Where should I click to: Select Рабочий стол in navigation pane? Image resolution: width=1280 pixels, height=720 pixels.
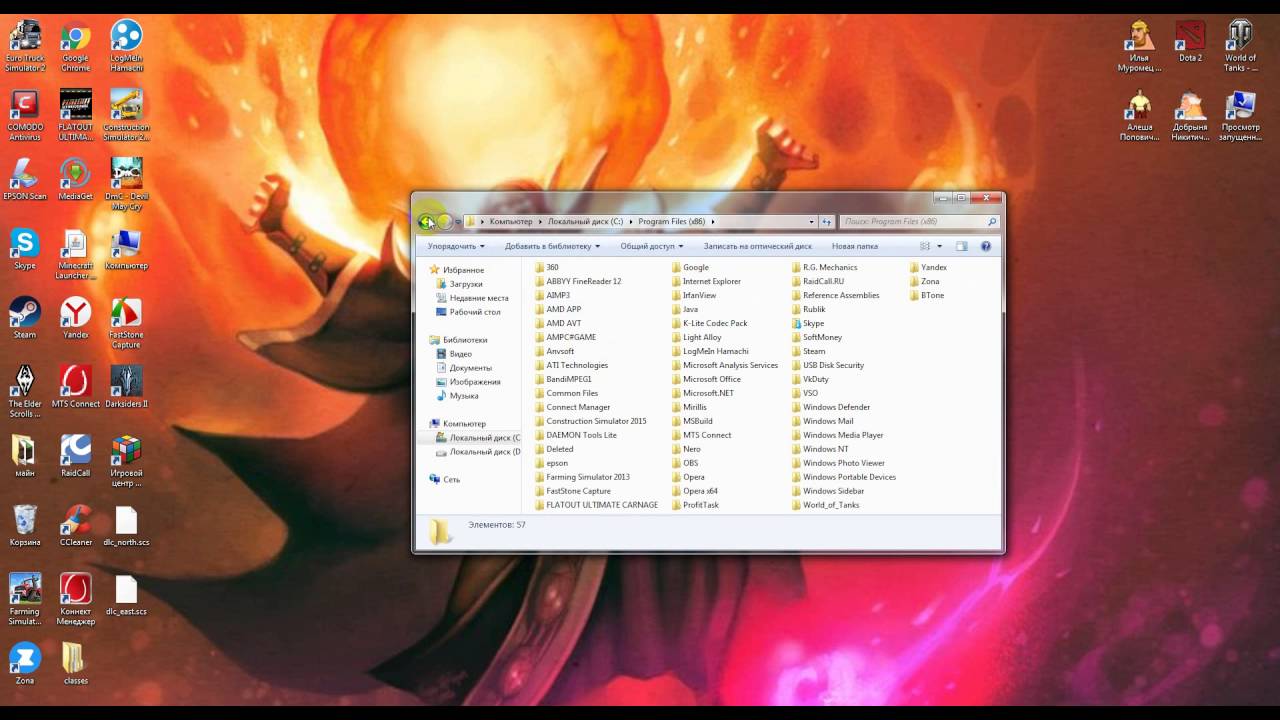click(468, 312)
